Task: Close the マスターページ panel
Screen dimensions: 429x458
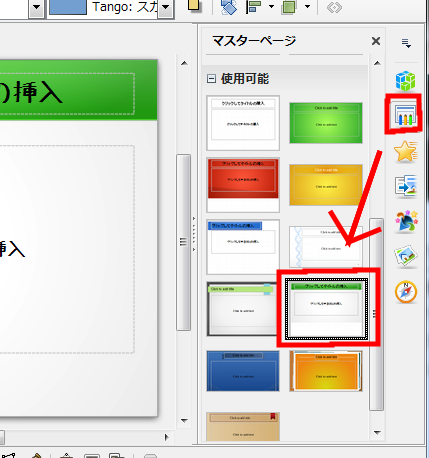Action: pyautogui.click(x=376, y=41)
